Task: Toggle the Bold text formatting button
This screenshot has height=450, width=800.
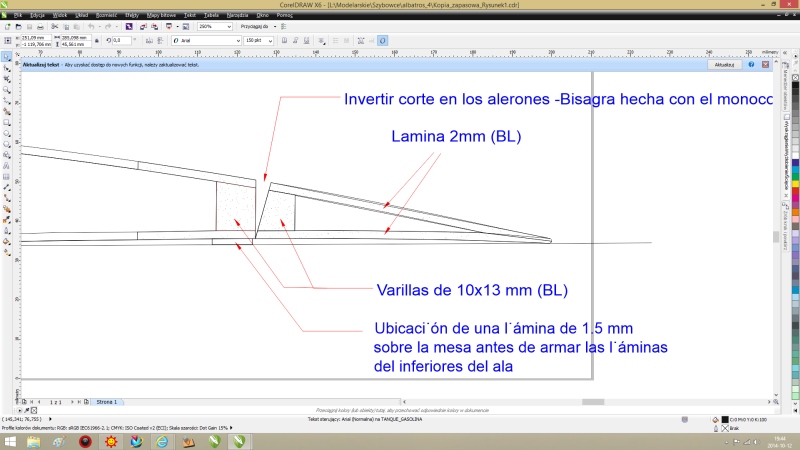Action: pos(285,40)
